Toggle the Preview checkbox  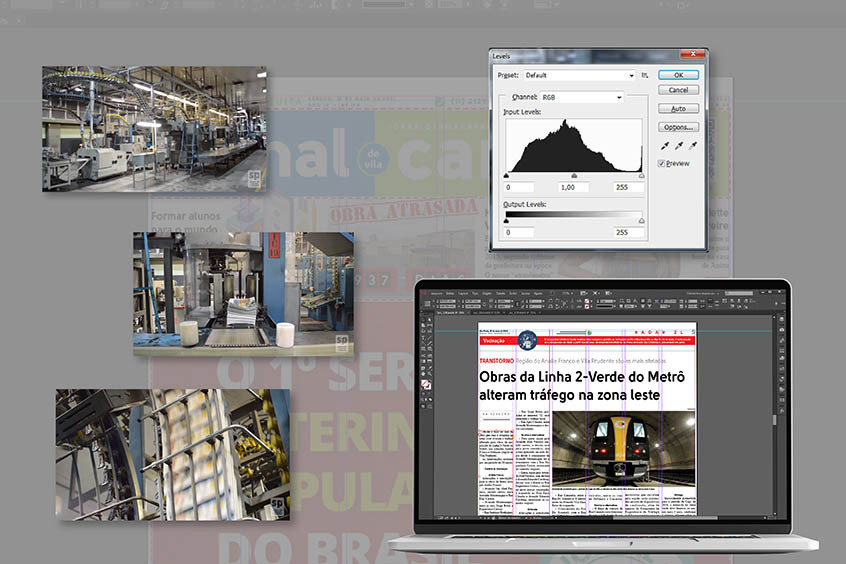point(662,163)
